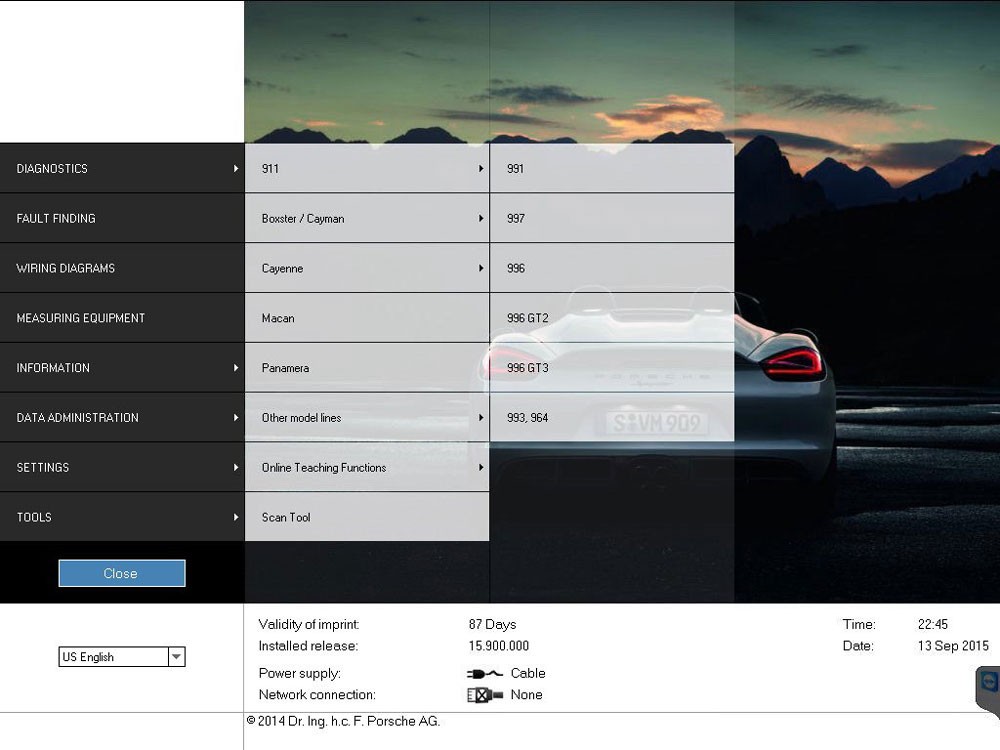The width and height of the screenshot is (1000, 750).
Task: Click the network connection status icon
Action: [x=484, y=695]
